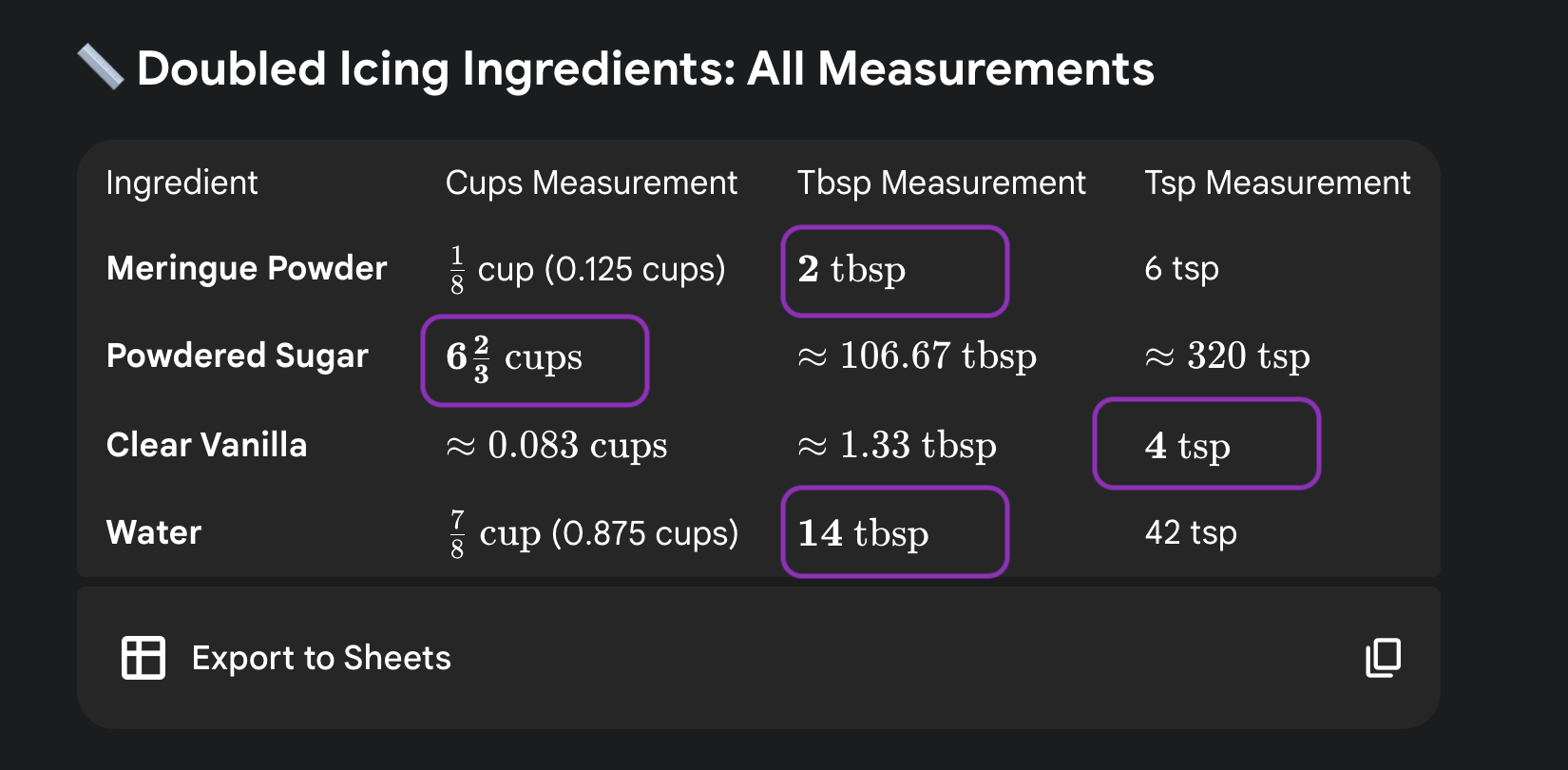Click the Water row label

click(x=153, y=532)
